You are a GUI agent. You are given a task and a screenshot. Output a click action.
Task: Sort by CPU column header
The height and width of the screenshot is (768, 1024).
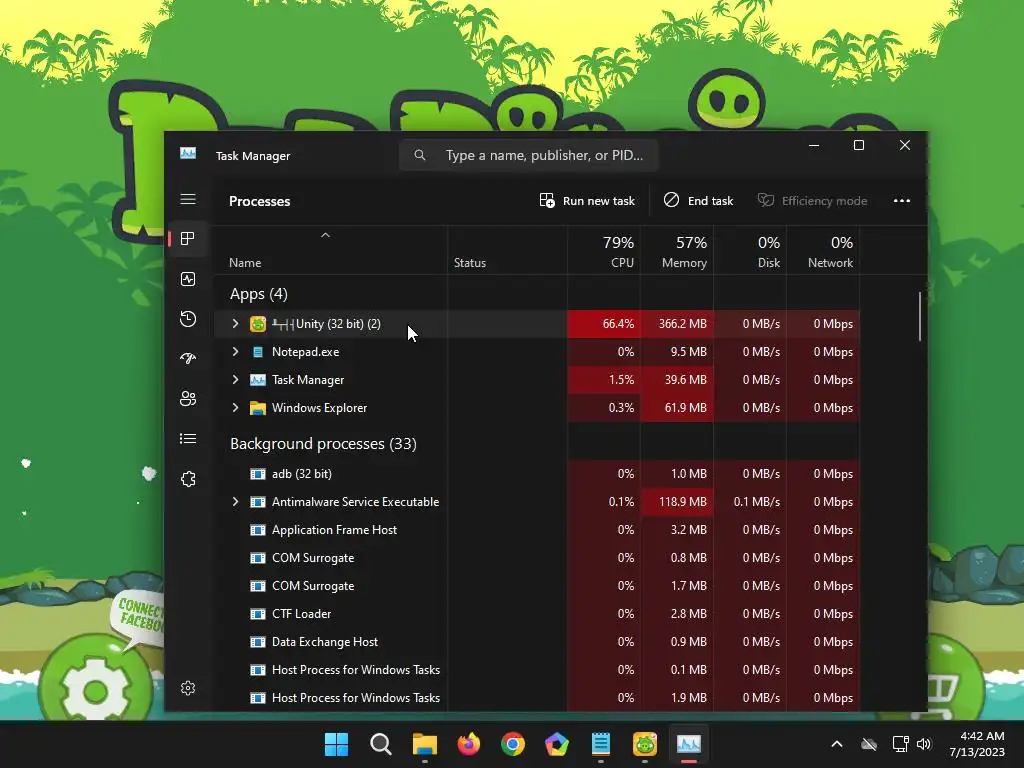click(604, 251)
